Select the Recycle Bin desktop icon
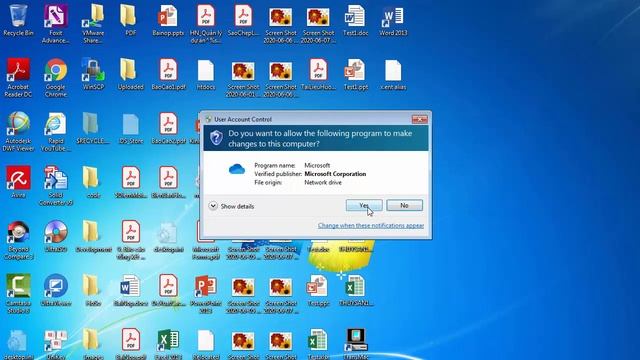The width and height of the screenshot is (640, 360). (x=18, y=20)
